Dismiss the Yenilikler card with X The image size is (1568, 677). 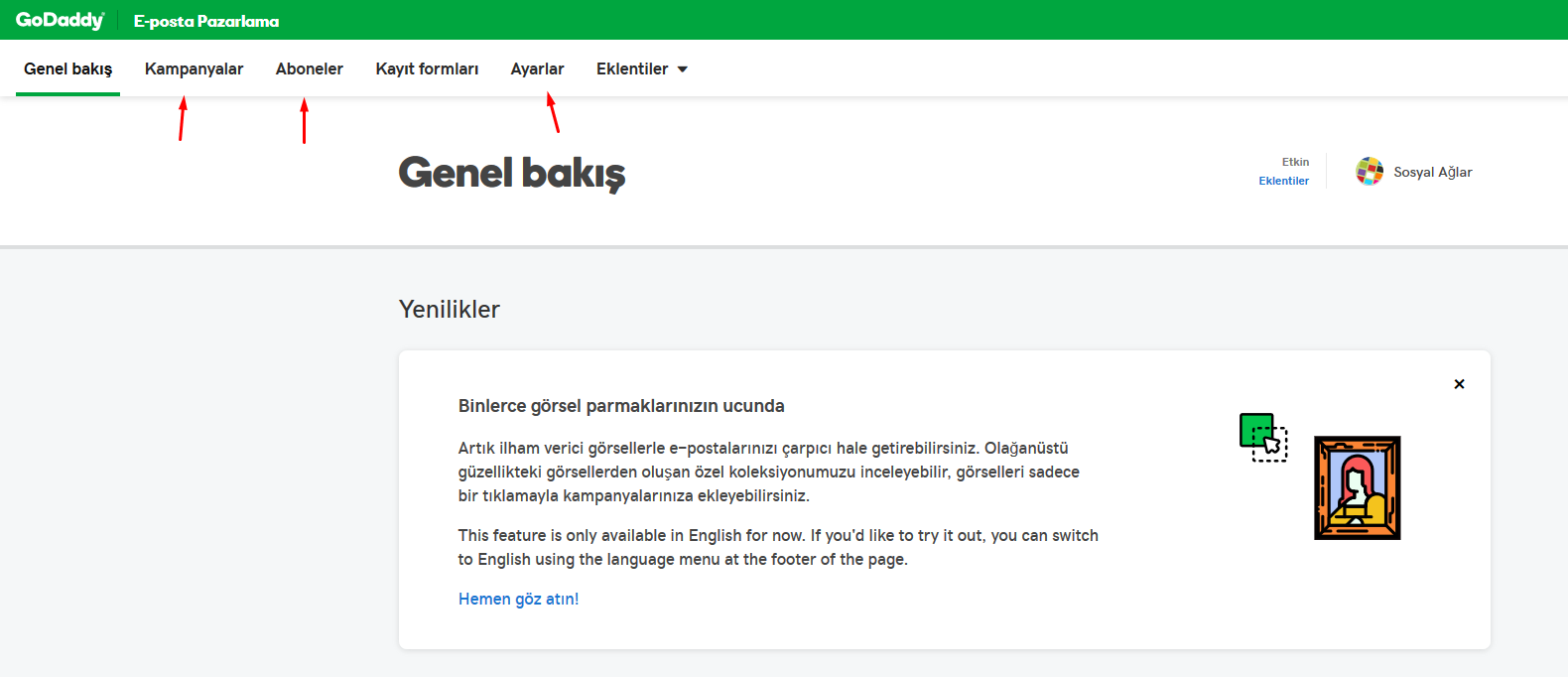1459,384
